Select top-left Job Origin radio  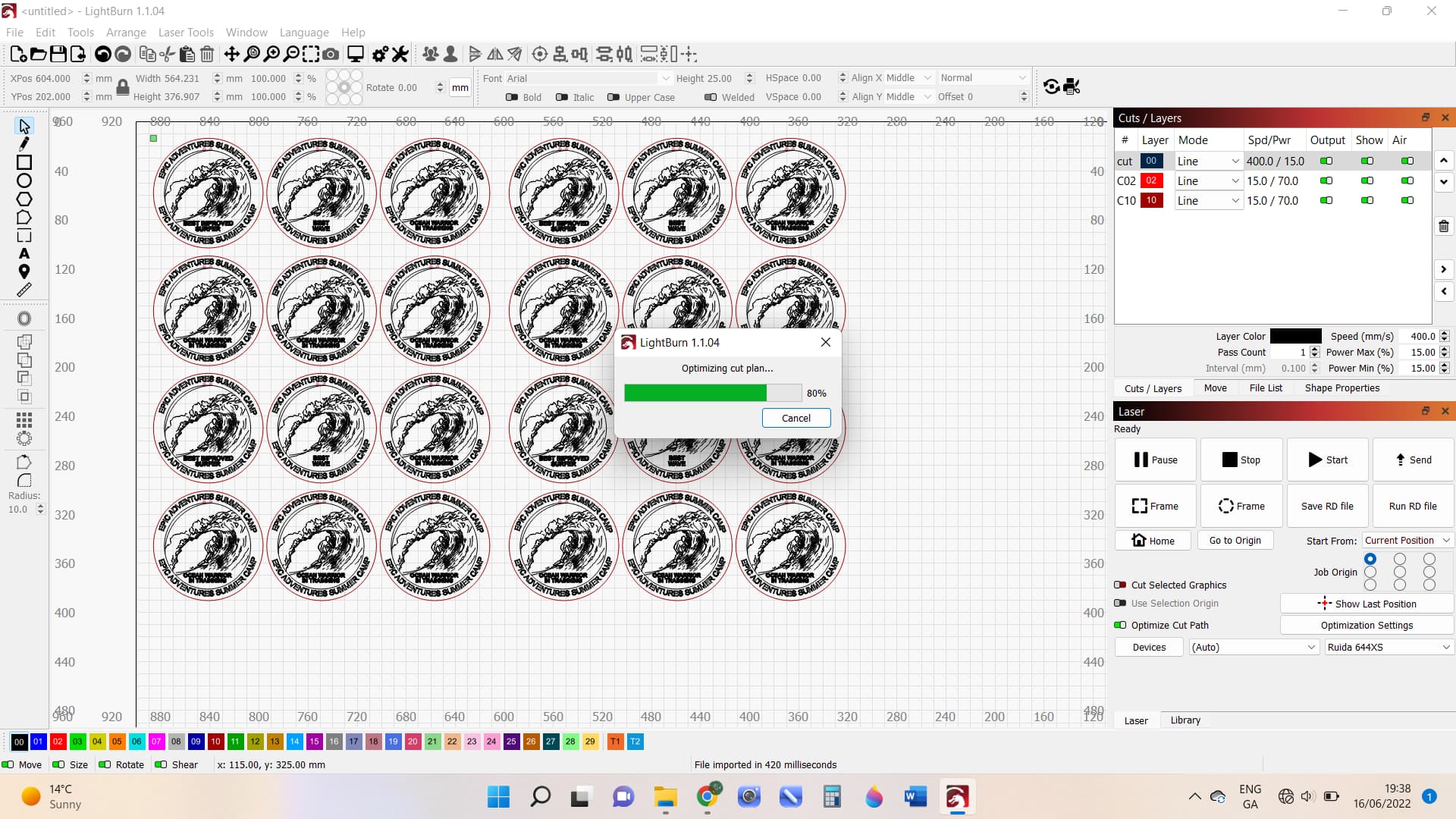(x=1370, y=559)
